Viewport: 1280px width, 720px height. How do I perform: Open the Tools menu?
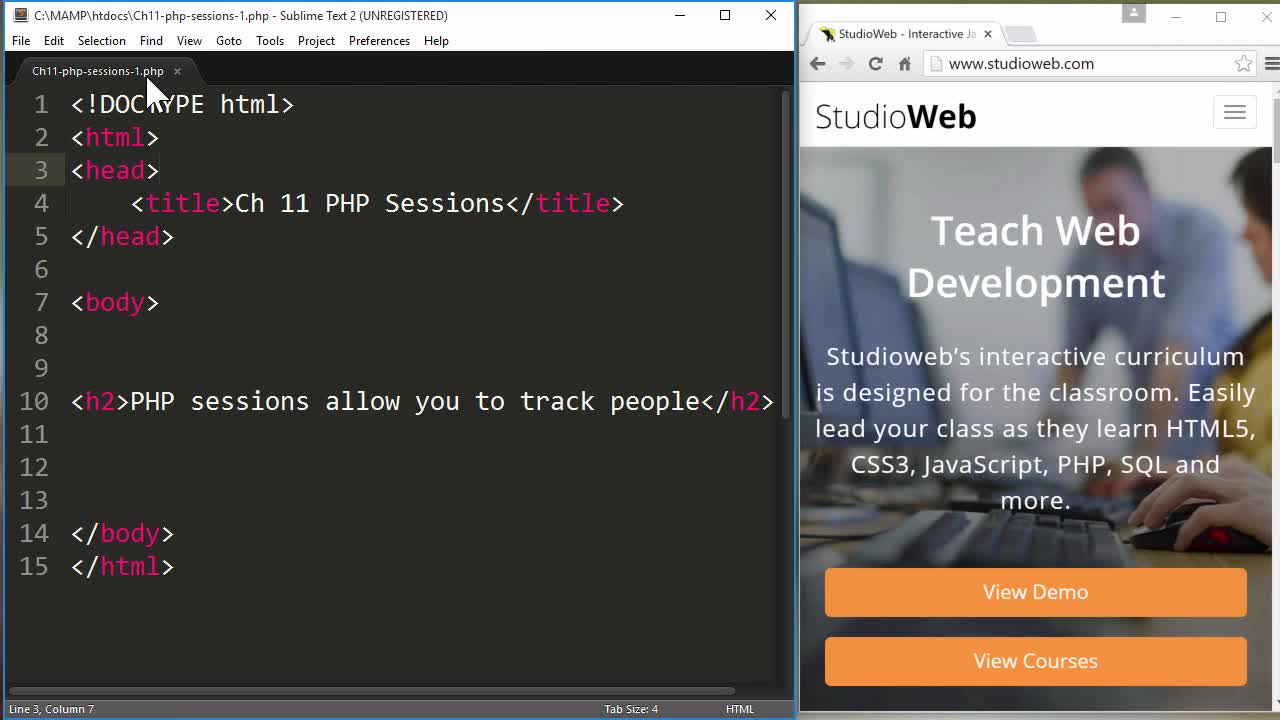point(270,41)
